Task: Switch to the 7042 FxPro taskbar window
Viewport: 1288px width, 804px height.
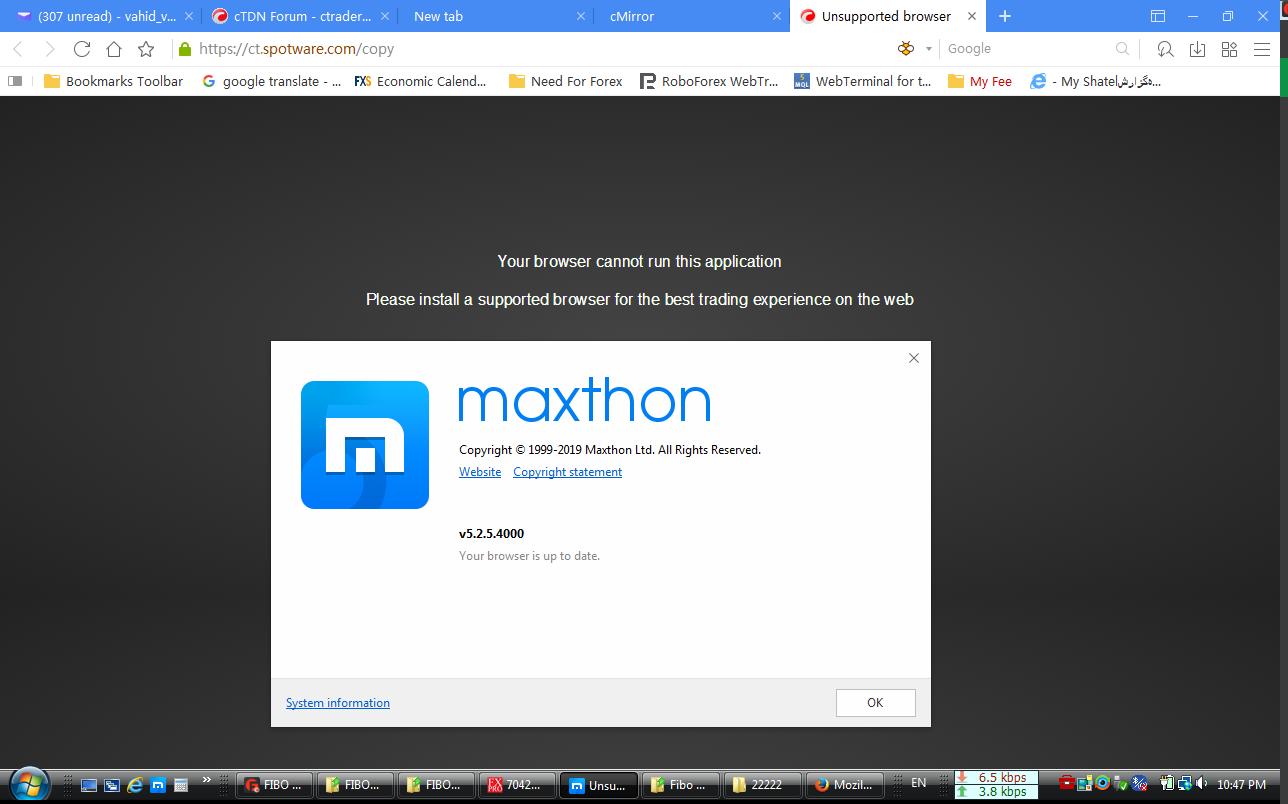Action: click(x=515, y=785)
